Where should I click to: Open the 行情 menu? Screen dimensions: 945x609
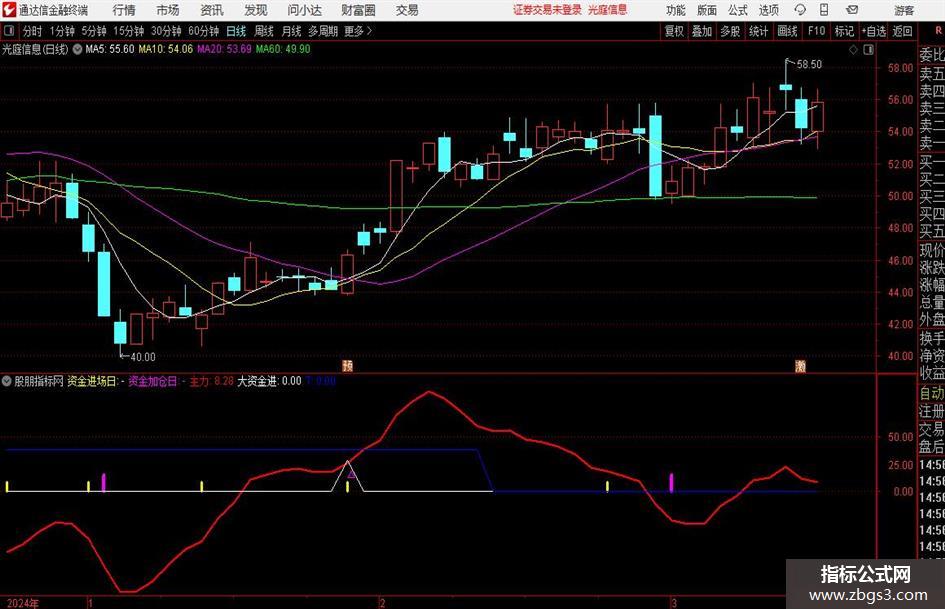[x=124, y=10]
